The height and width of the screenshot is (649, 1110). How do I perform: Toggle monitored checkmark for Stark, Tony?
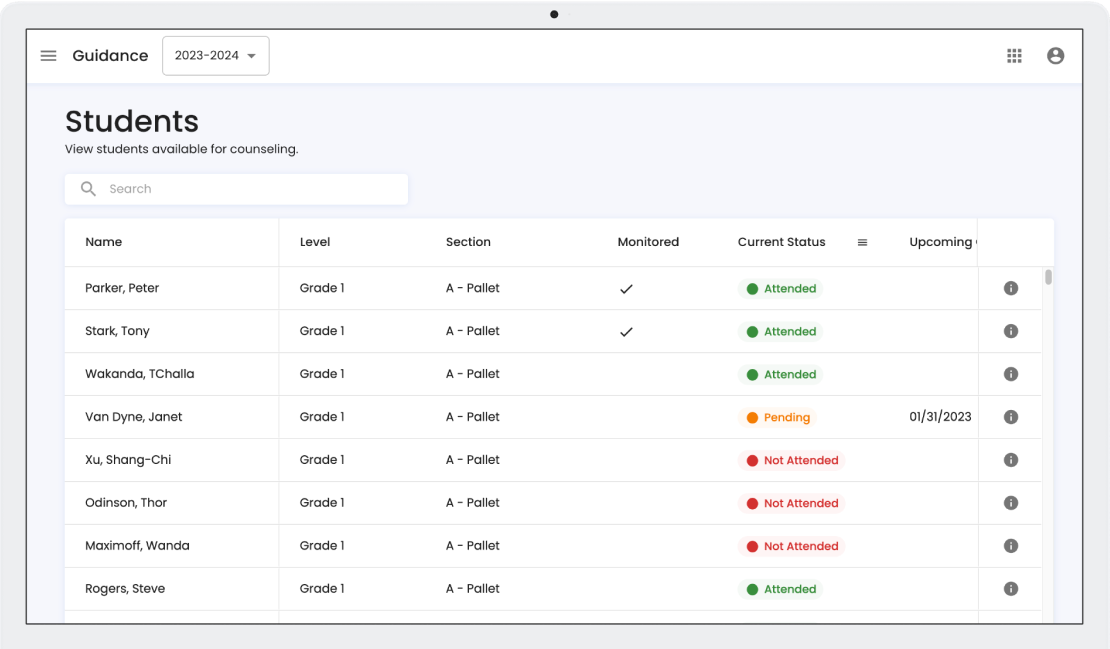(626, 331)
